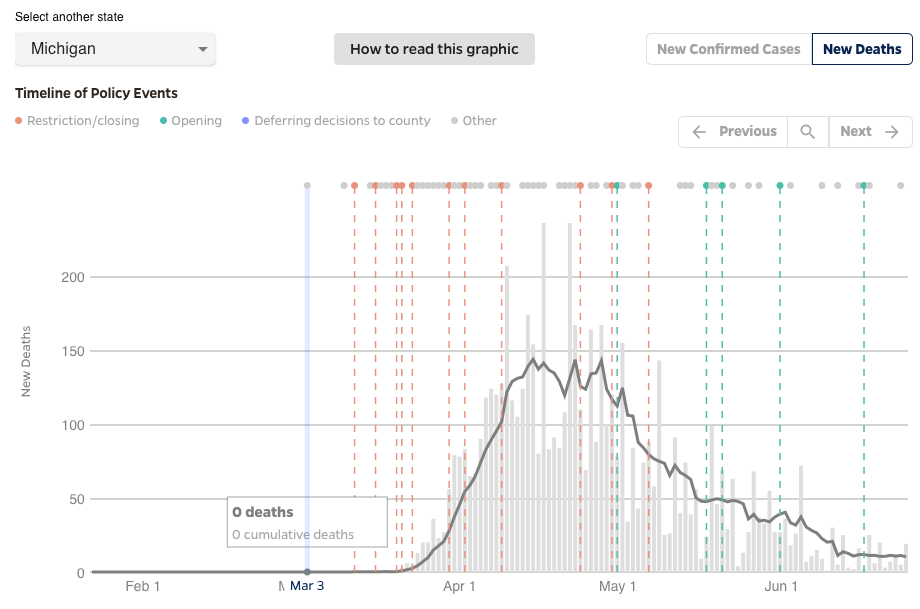The width and height of the screenshot is (920, 609).
Task: Select the Mar 3 timeline event dot
Action: point(307,186)
